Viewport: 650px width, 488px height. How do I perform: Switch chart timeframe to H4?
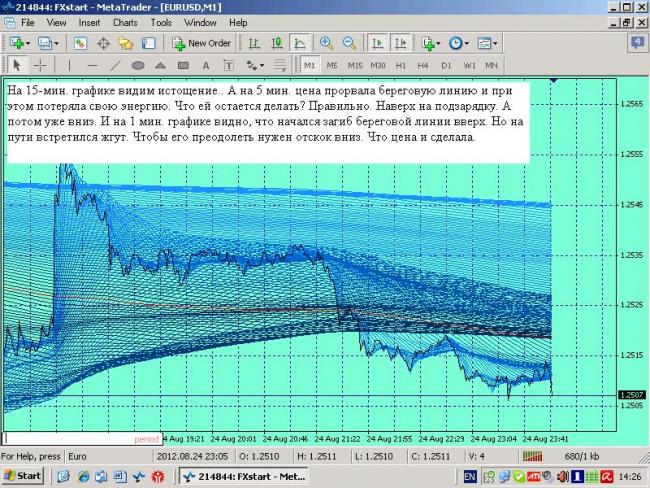[423, 66]
